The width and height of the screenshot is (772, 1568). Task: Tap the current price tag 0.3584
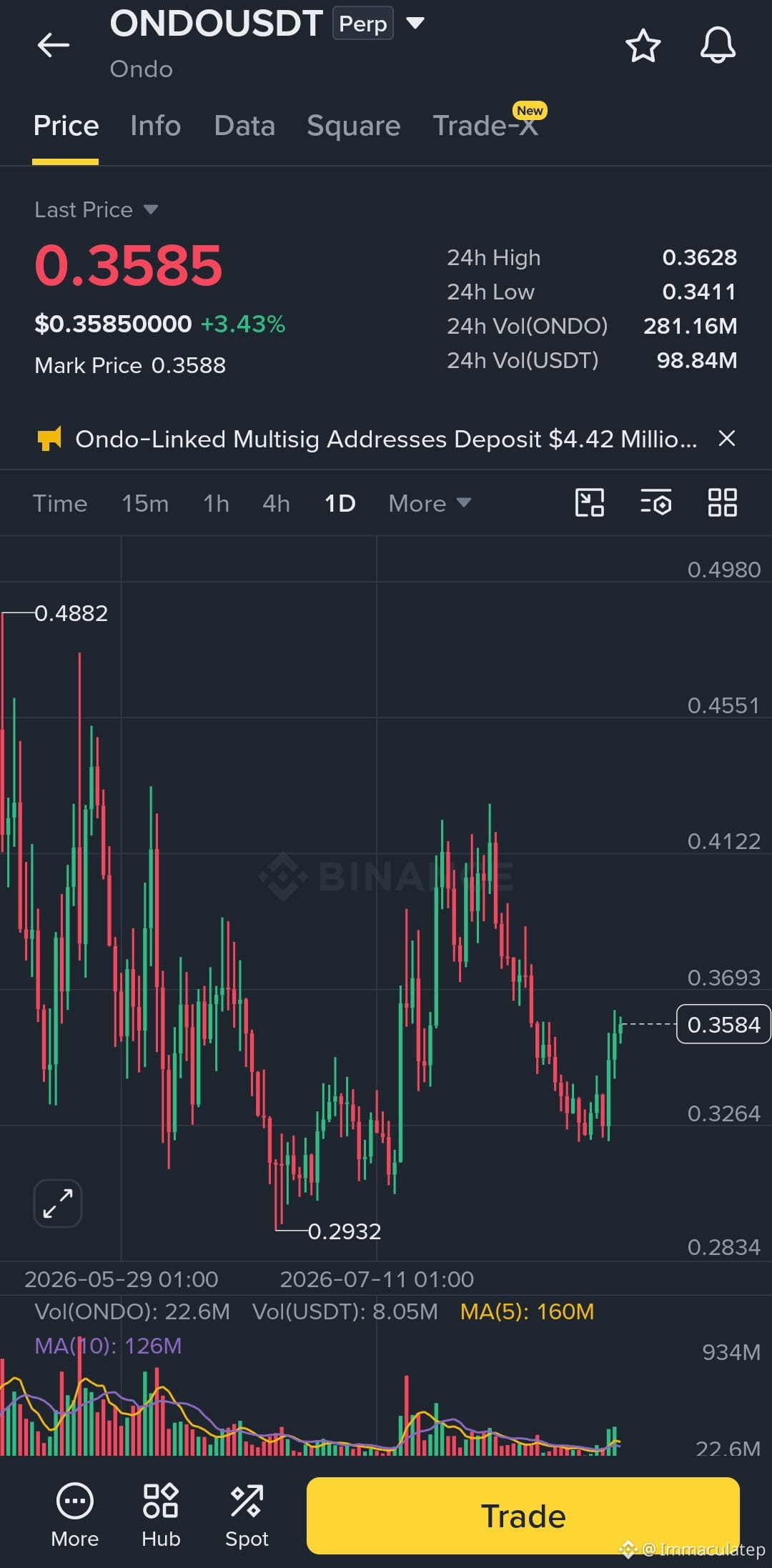point(723,1024)
